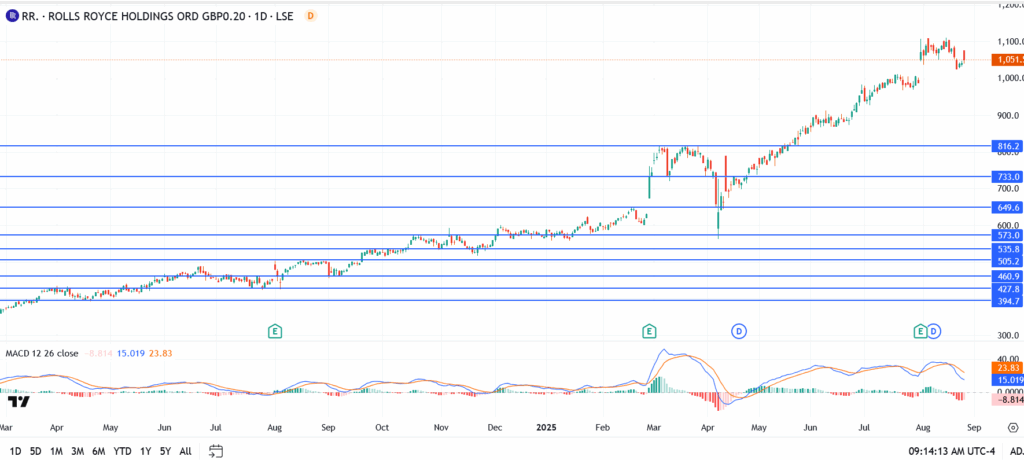Select the 1Y time range
1024x460 pixels.
146,451
